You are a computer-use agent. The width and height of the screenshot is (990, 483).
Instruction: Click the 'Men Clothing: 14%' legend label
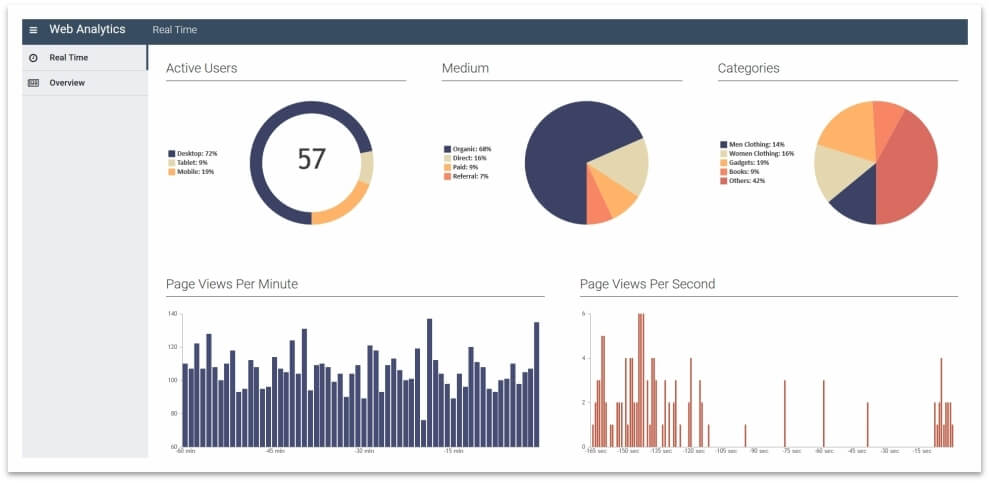coord(757,145)
